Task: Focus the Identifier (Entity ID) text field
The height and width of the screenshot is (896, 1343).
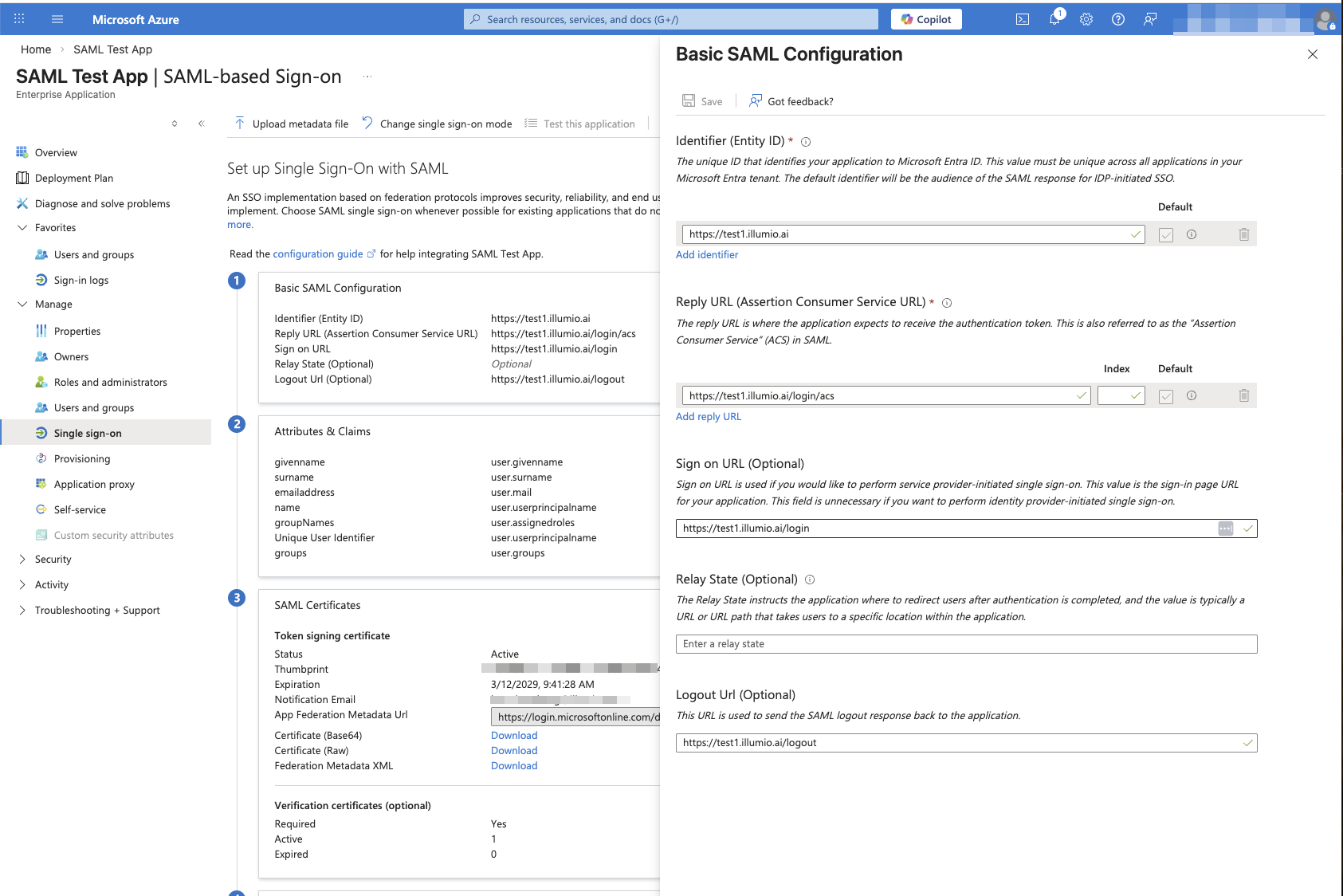Action: point(913,234)
